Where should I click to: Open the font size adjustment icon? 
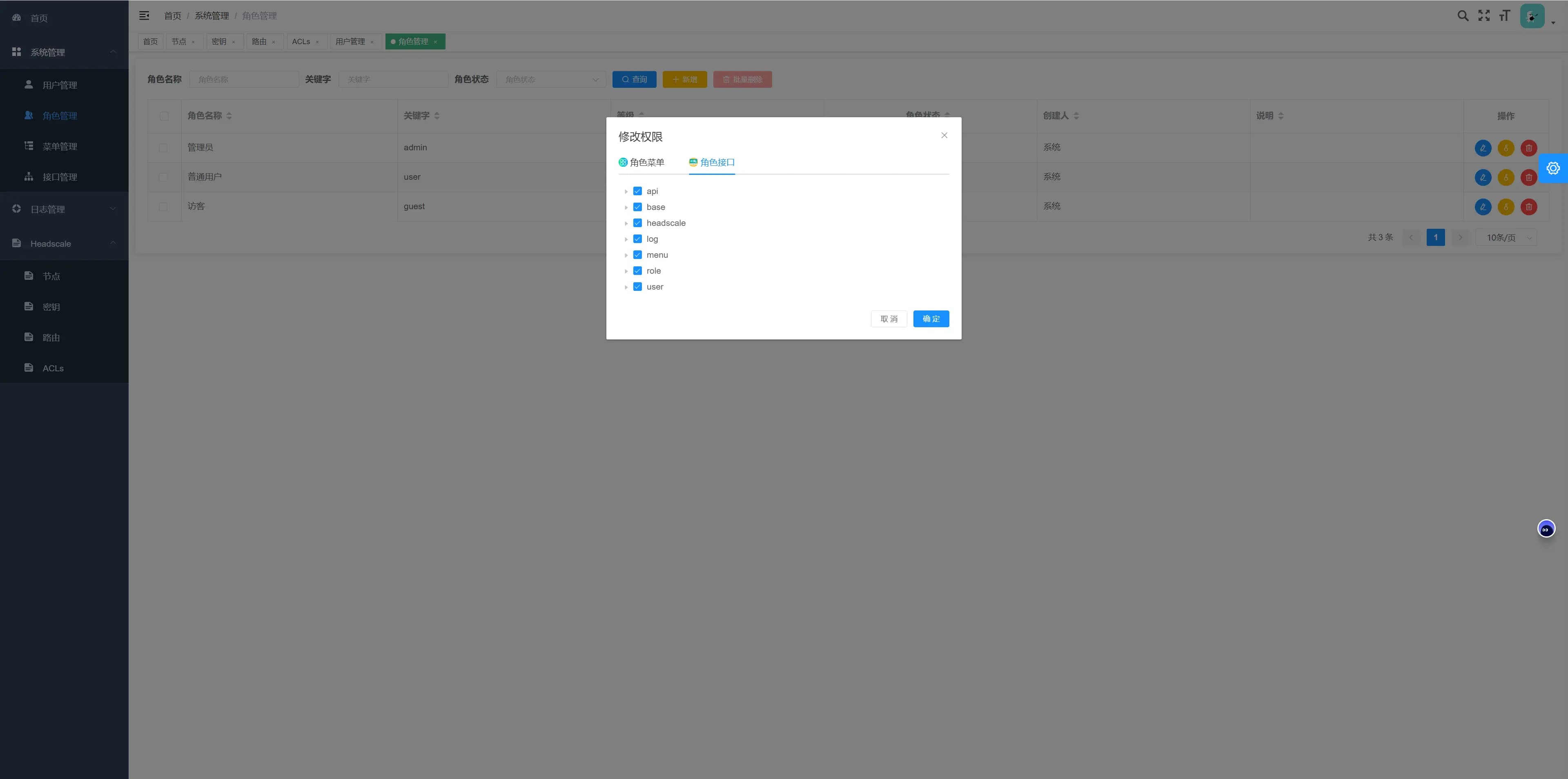tap(1505, 16)
